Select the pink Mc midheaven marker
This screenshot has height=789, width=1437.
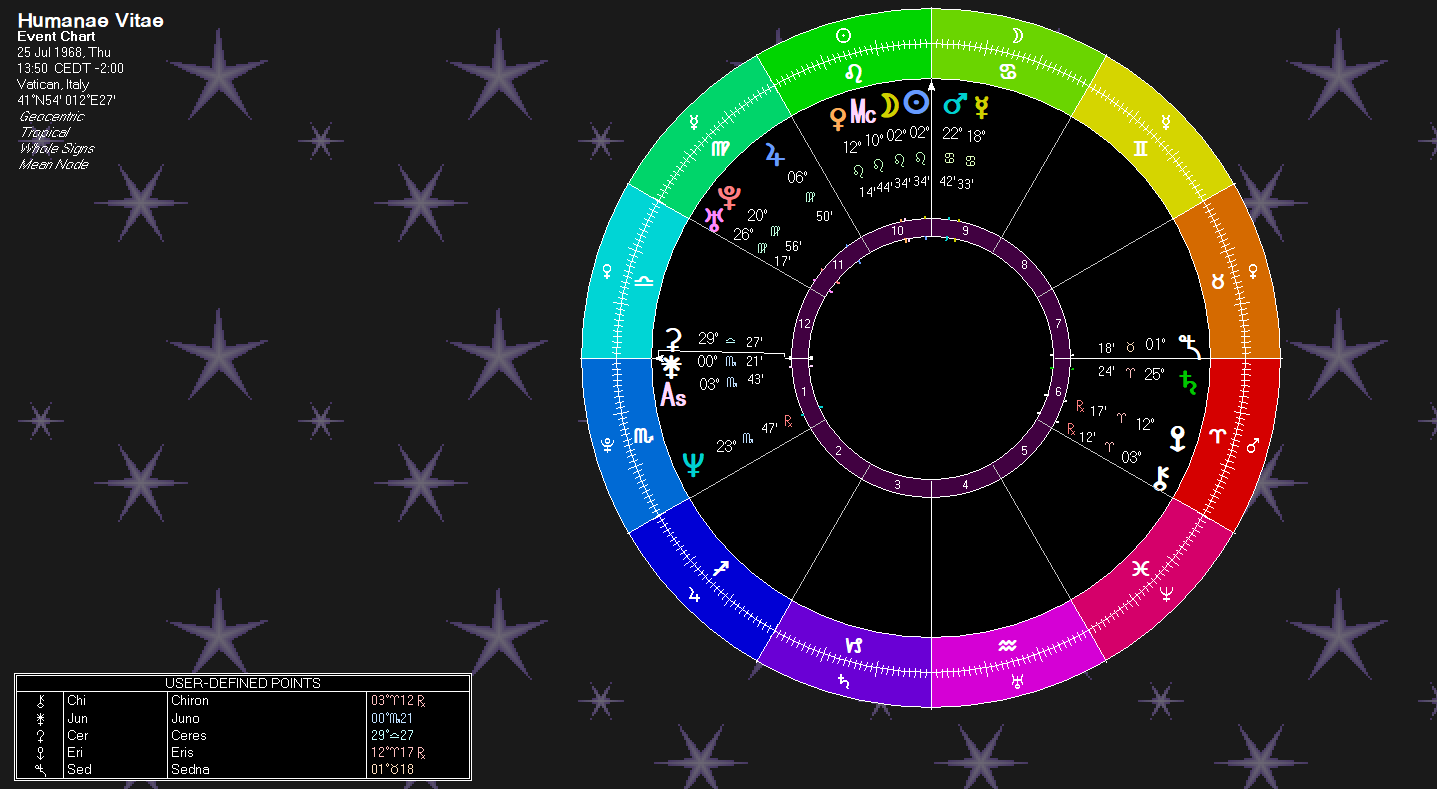click(863, 111)
